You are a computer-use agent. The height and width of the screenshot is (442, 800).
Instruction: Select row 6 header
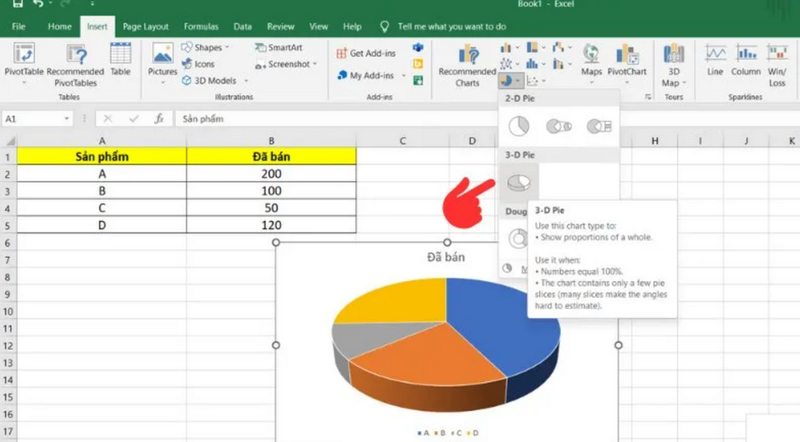[x=8, y=242]
